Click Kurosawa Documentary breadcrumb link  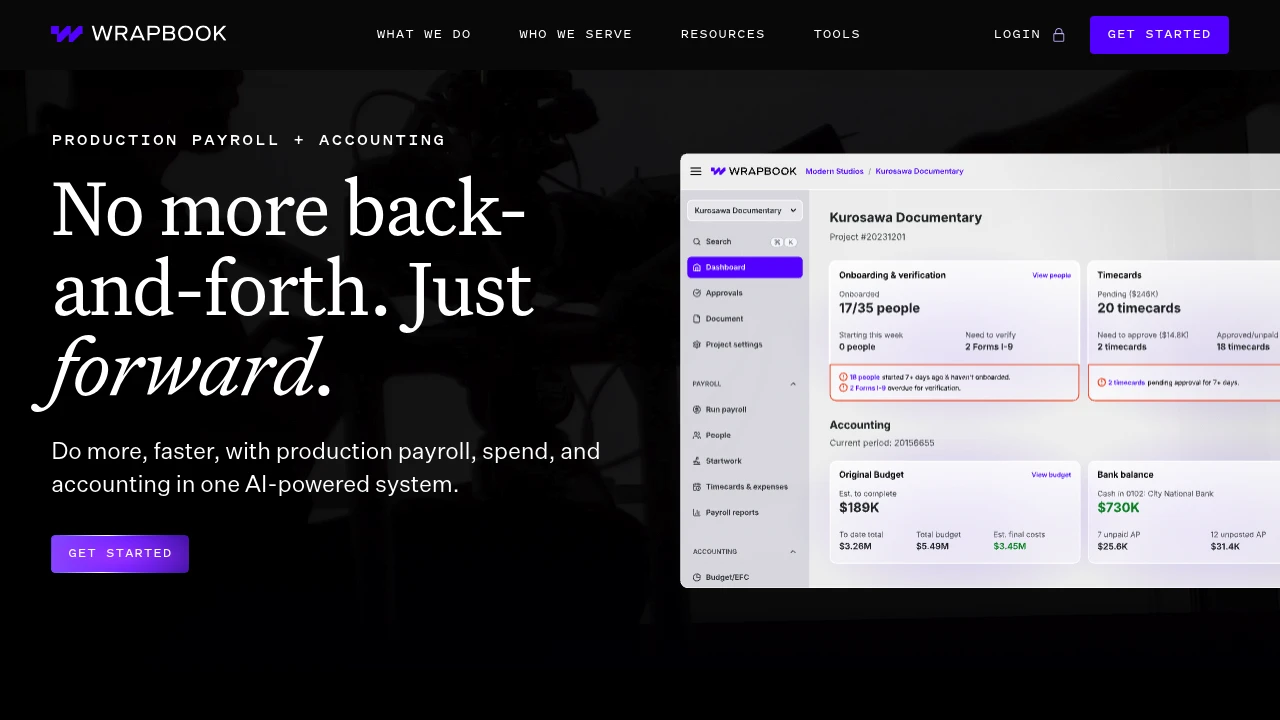pos(919,171)
